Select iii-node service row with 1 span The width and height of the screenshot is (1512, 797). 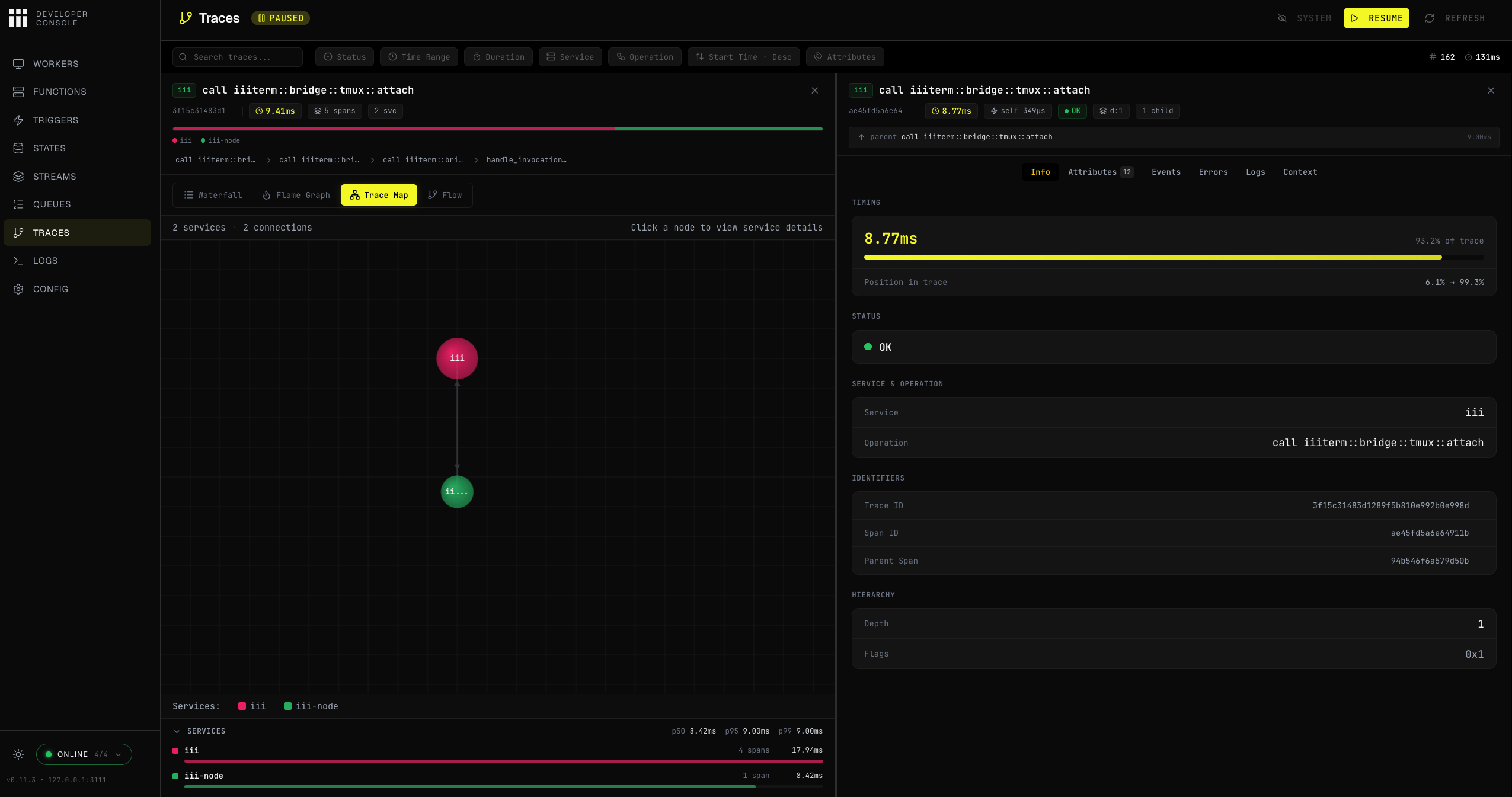point(497,780)
